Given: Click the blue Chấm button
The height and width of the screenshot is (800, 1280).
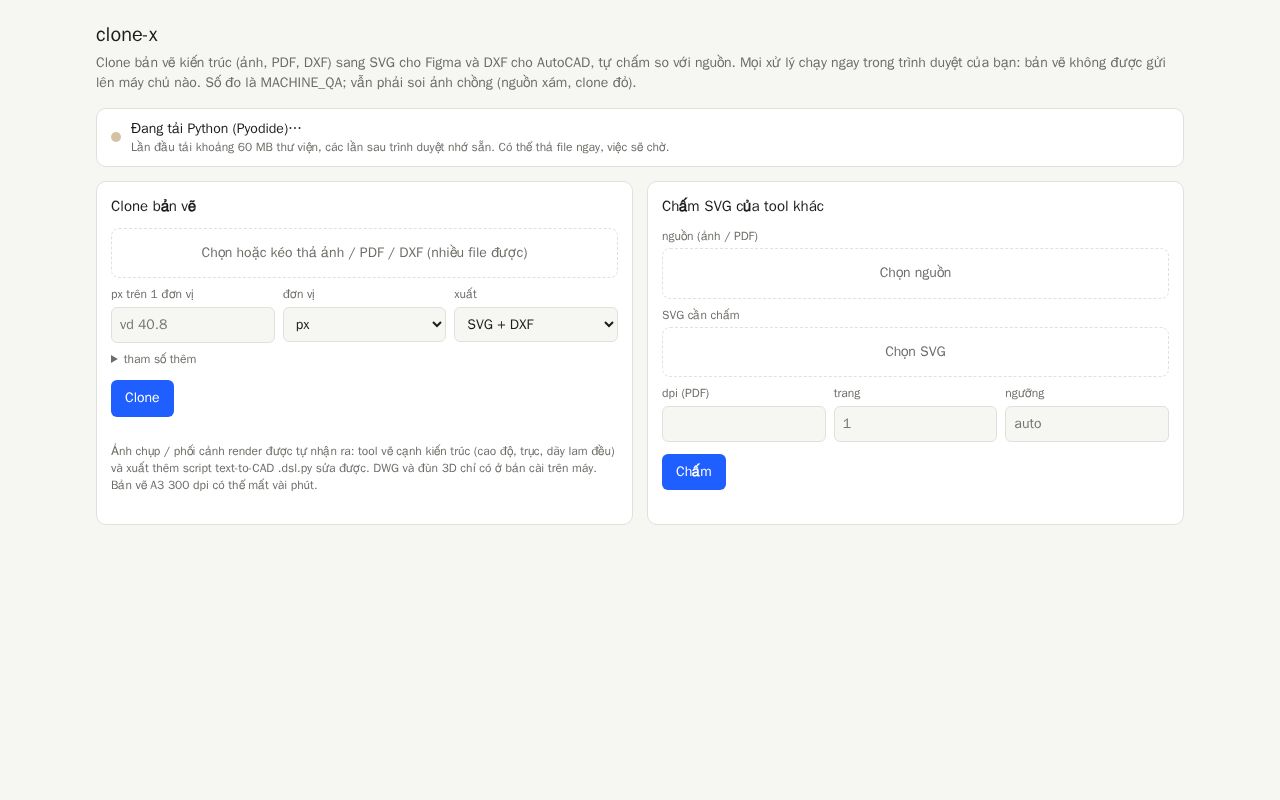Looking at the screenshot, I should coord(694,472).
